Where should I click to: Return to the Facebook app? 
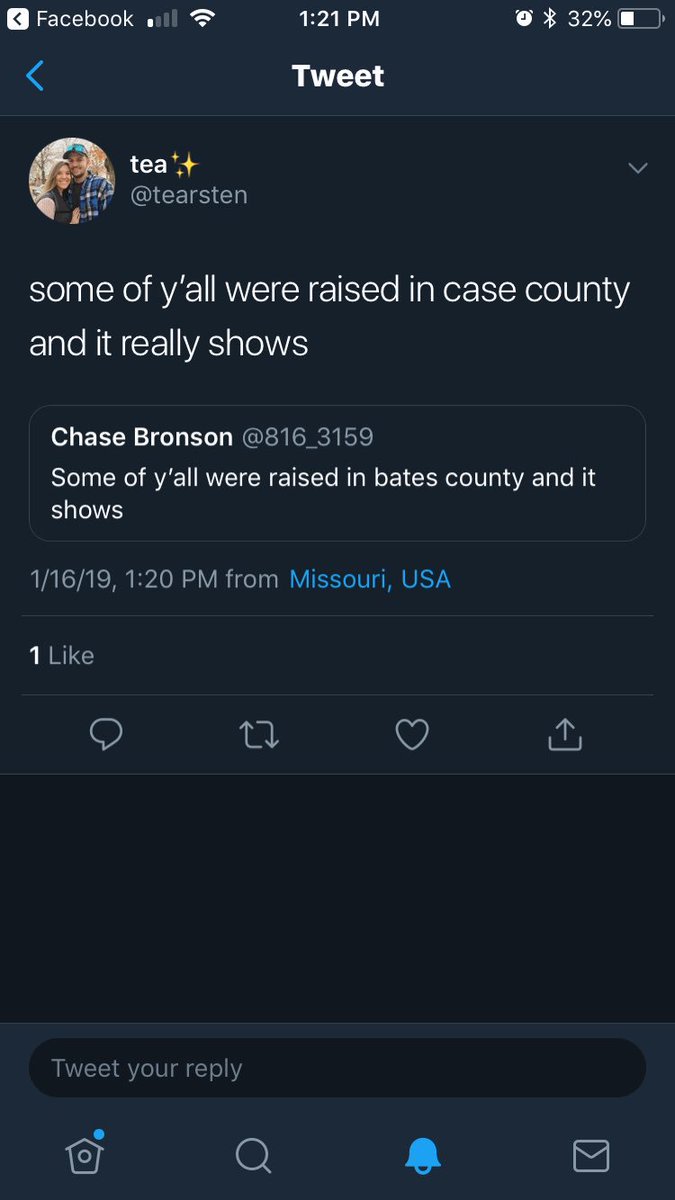(71, 18)
